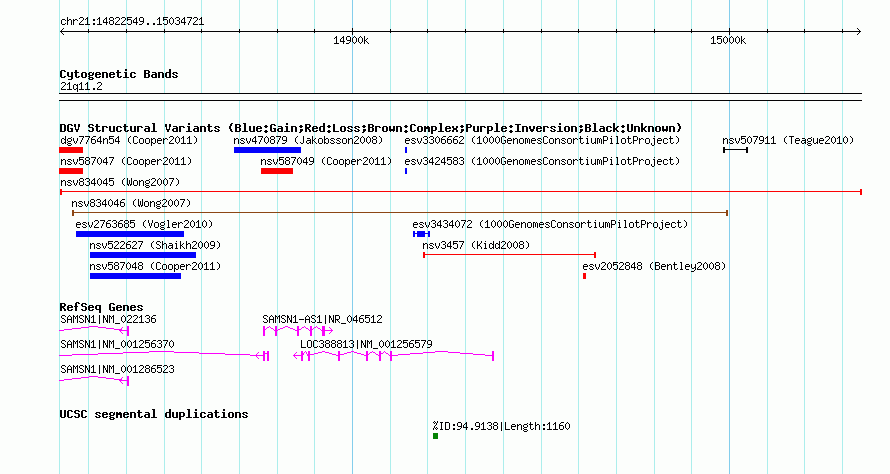The width and height of the screenshot is (890, 474).
Task: Select the nsv834046 (Wong2007) label
Action: click(131, 203)
